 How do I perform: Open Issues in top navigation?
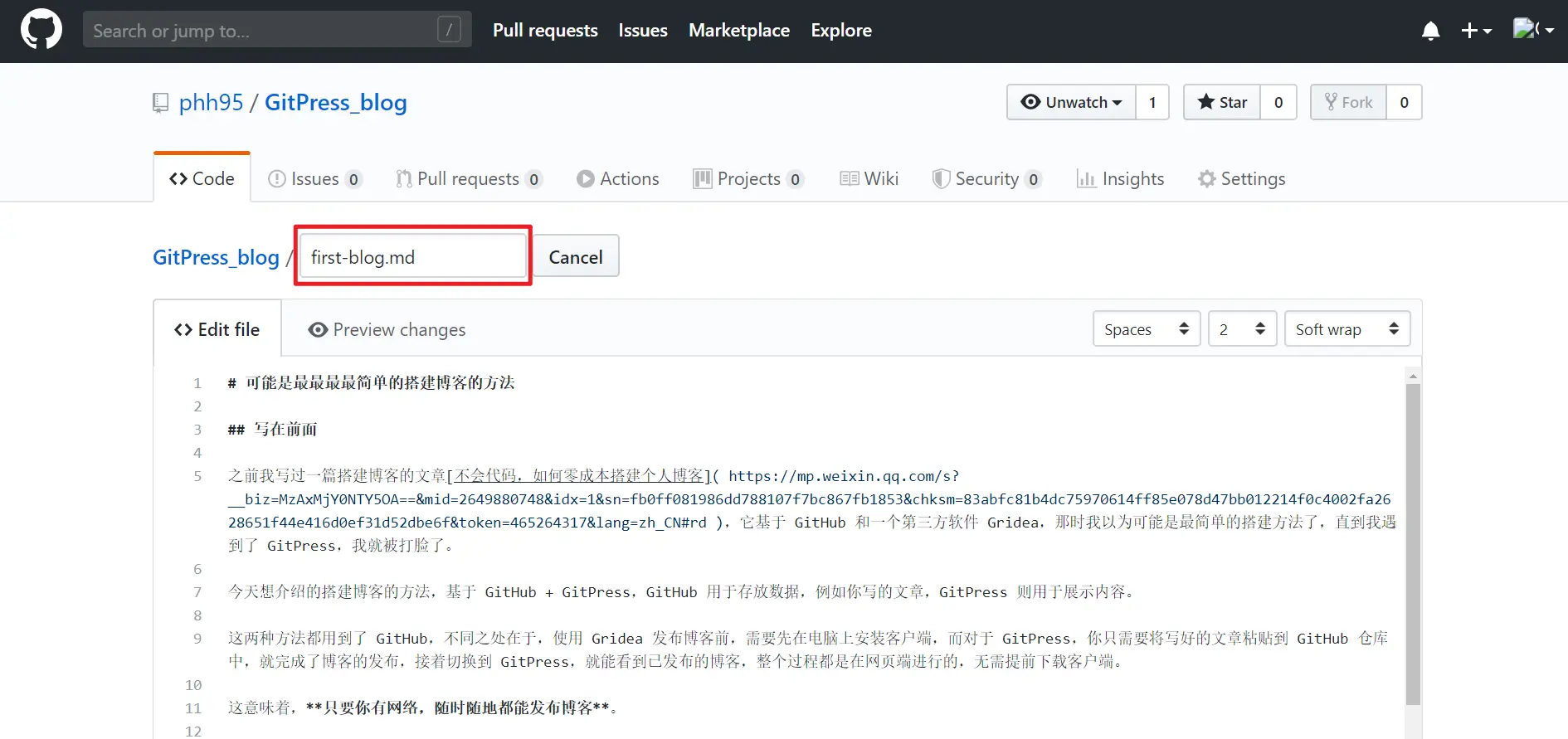tap(643, 31)
